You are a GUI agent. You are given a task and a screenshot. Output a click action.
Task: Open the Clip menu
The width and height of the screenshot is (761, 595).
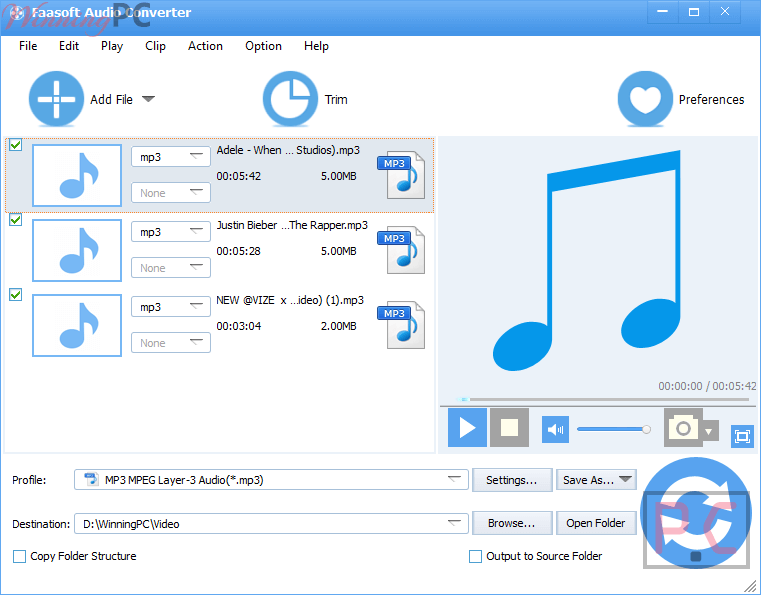155,46
